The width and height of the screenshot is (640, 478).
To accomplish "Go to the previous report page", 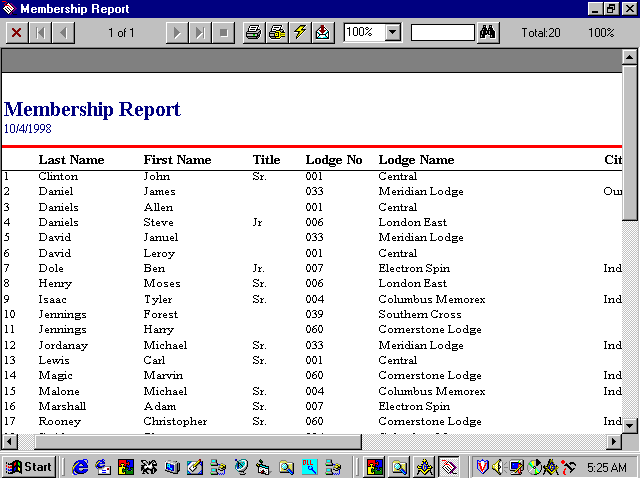I will point(64,33).
